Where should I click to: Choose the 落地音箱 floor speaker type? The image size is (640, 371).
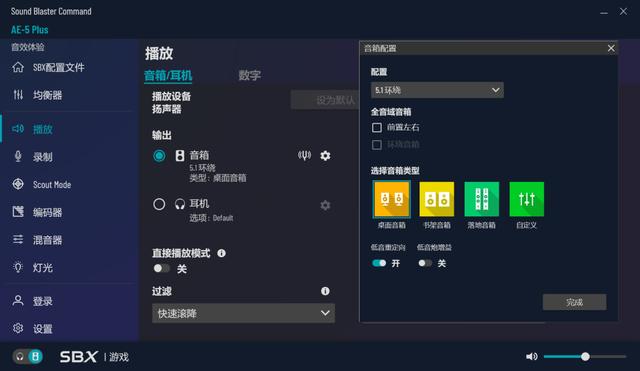(x=482, y=199)
